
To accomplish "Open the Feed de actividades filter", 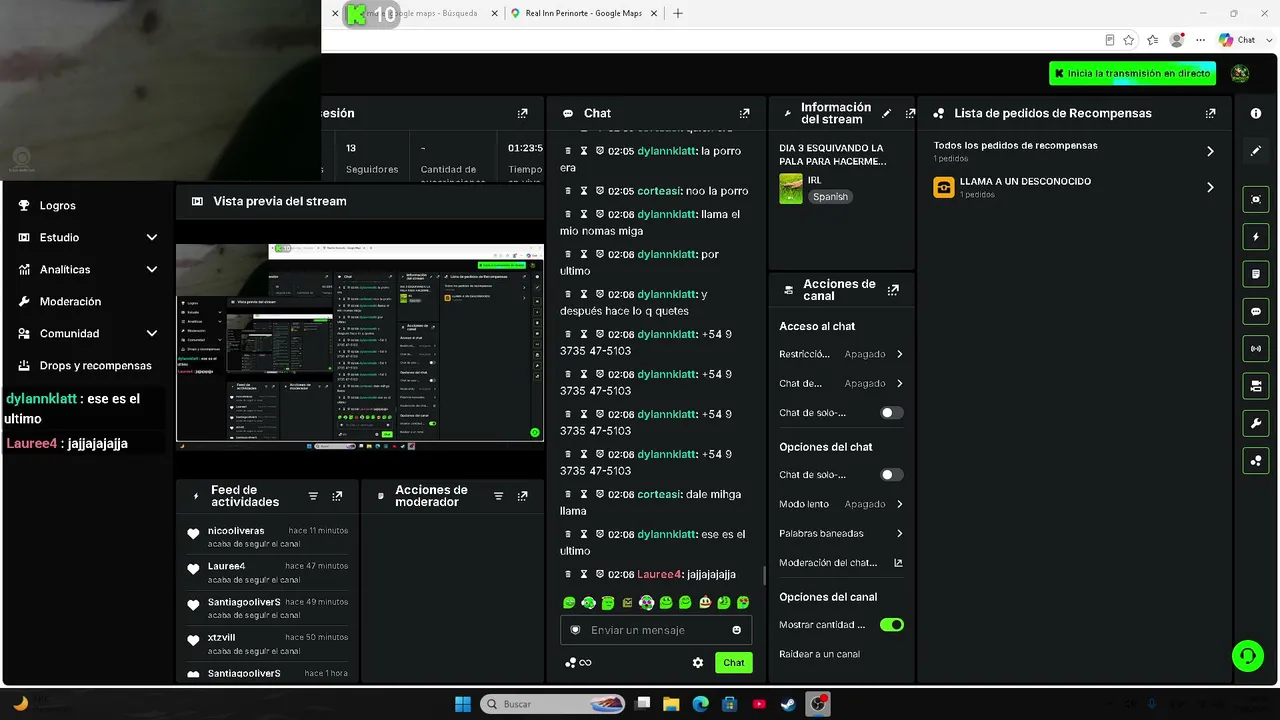I will pyautogui.click(x=313, y=496).
